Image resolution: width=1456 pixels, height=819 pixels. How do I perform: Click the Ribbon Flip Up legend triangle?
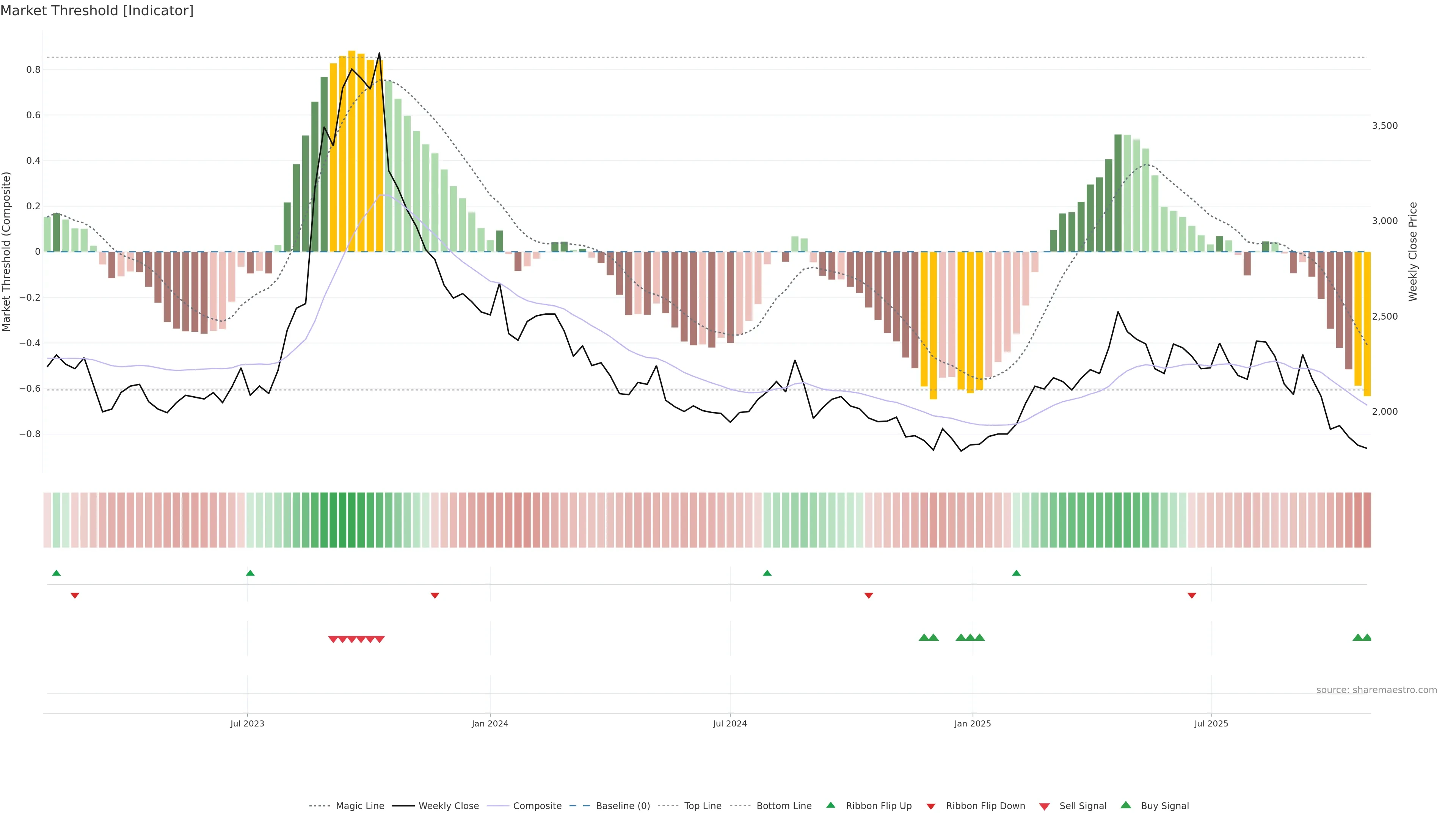click(x=830, y=805)
